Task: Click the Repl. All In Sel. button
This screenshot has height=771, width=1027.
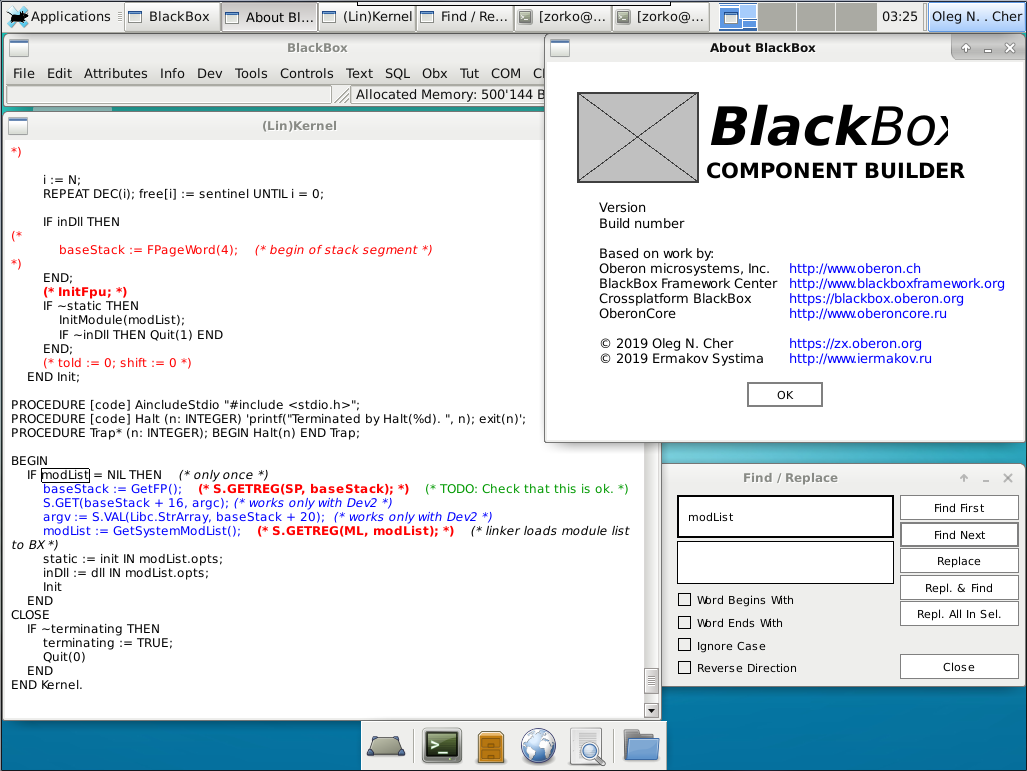Action: pyautogui.click(x=959, y=614)
